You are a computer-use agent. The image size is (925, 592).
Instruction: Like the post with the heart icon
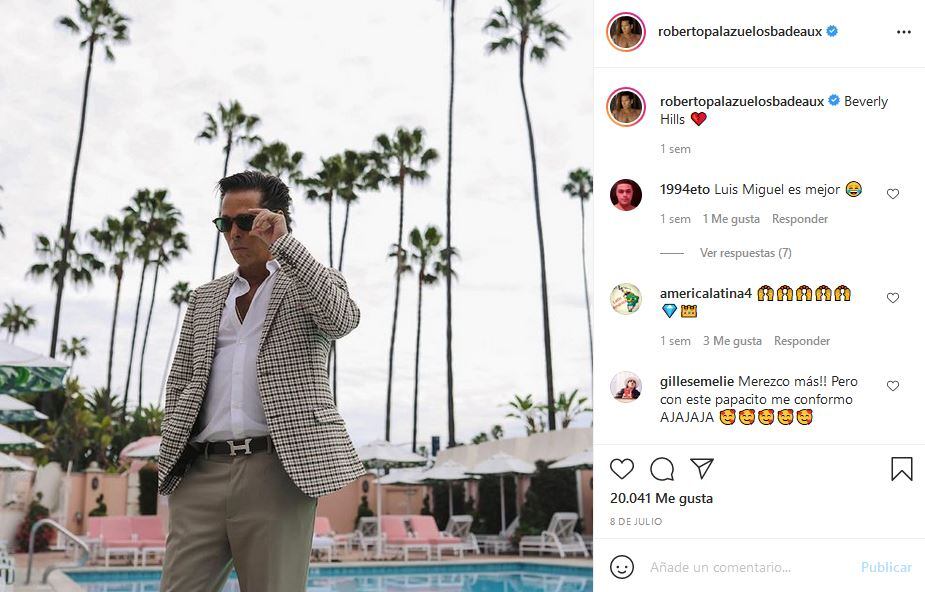click(x=622, y=468)
